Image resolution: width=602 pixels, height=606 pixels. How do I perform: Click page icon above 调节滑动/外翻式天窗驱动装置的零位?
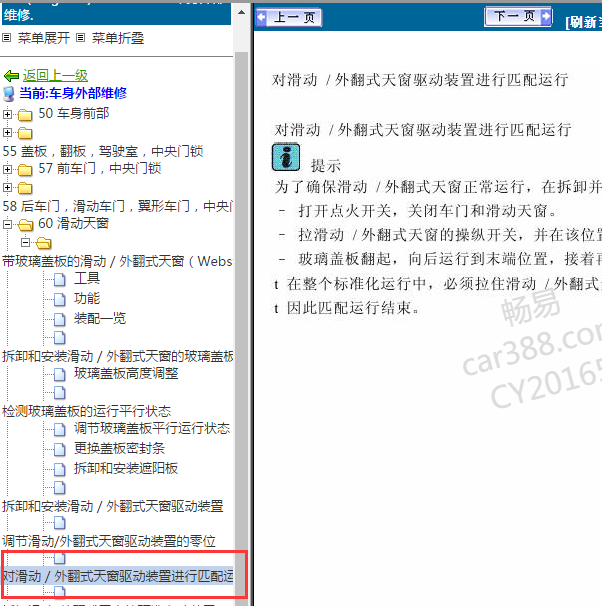tap(60, 523)
